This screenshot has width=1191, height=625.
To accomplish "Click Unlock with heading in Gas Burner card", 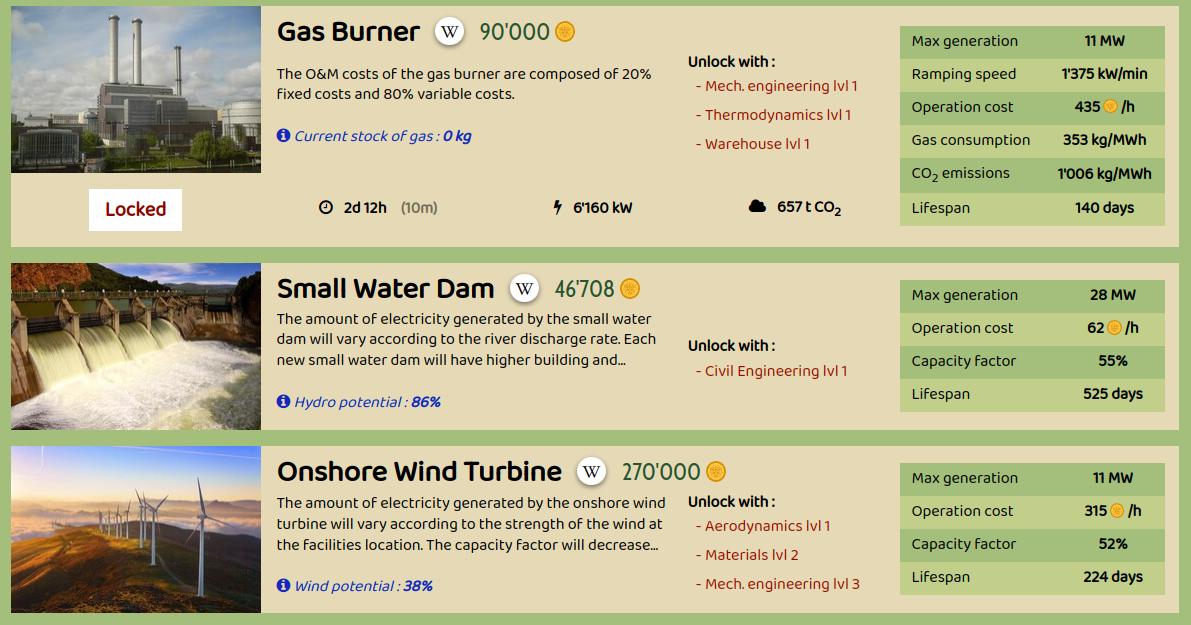I will pos(731,62).
